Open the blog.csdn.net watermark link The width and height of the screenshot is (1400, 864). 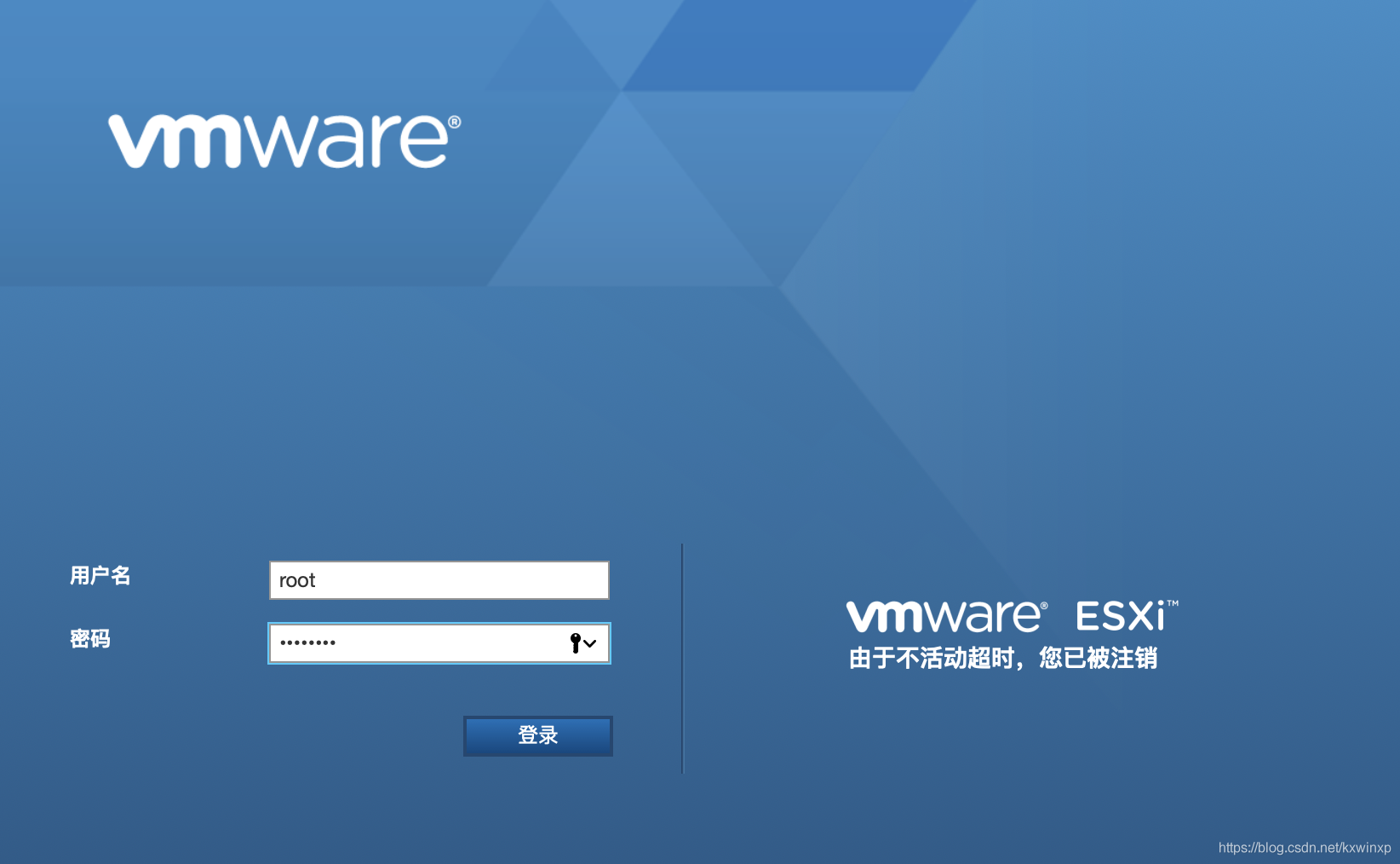click(x=1304, y=848)
